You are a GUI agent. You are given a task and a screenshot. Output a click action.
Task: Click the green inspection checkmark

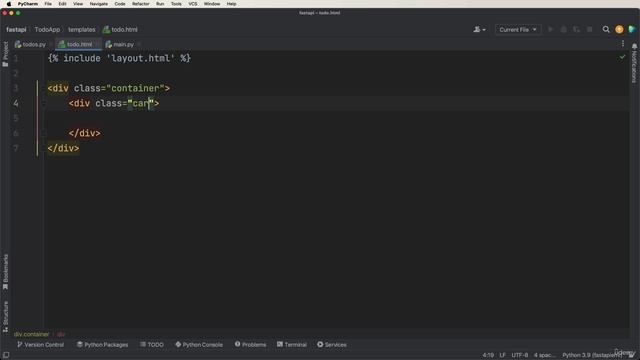pos(622,57)
